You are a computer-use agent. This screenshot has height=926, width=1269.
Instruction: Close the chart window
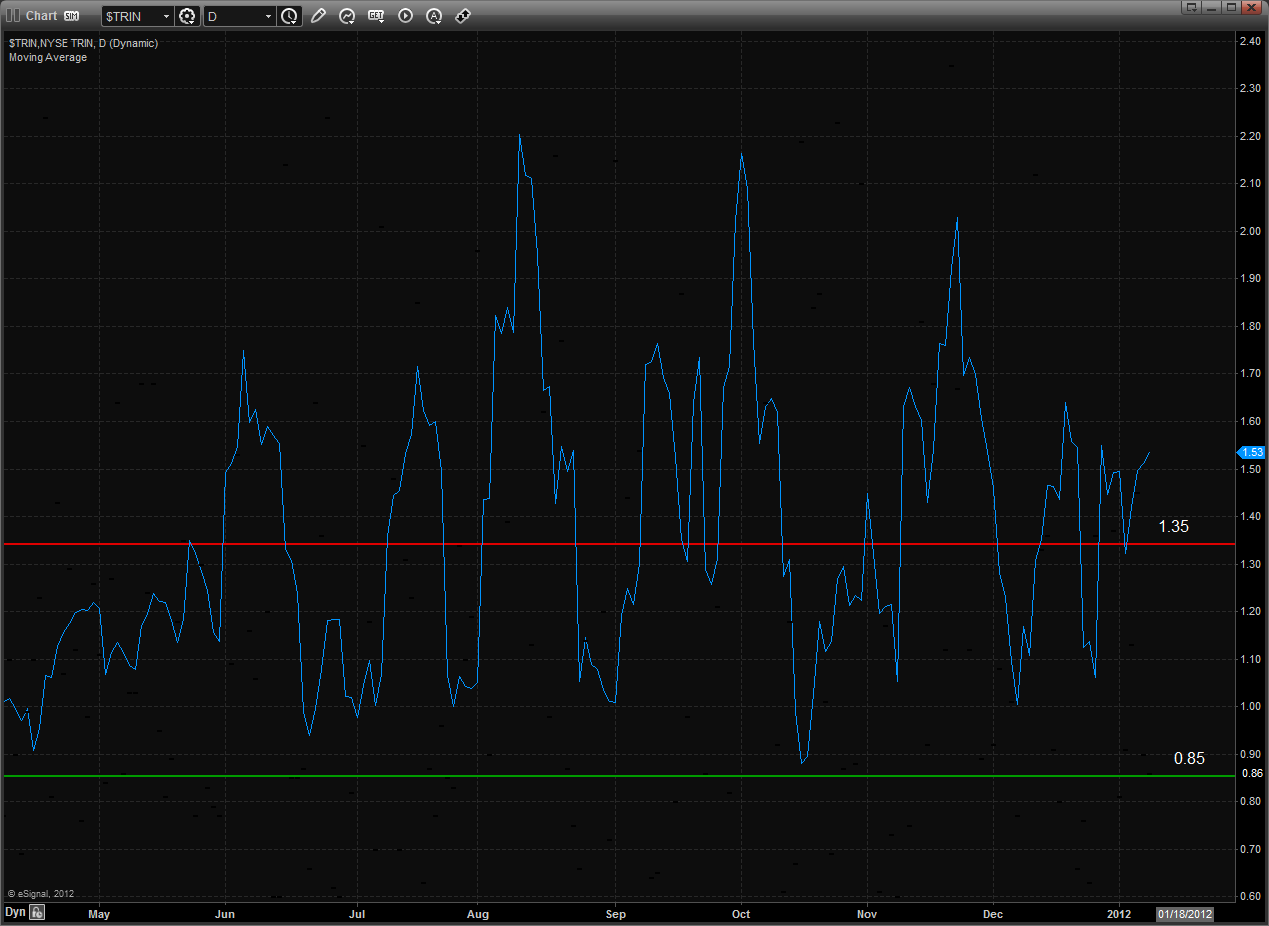point(1252,7)
